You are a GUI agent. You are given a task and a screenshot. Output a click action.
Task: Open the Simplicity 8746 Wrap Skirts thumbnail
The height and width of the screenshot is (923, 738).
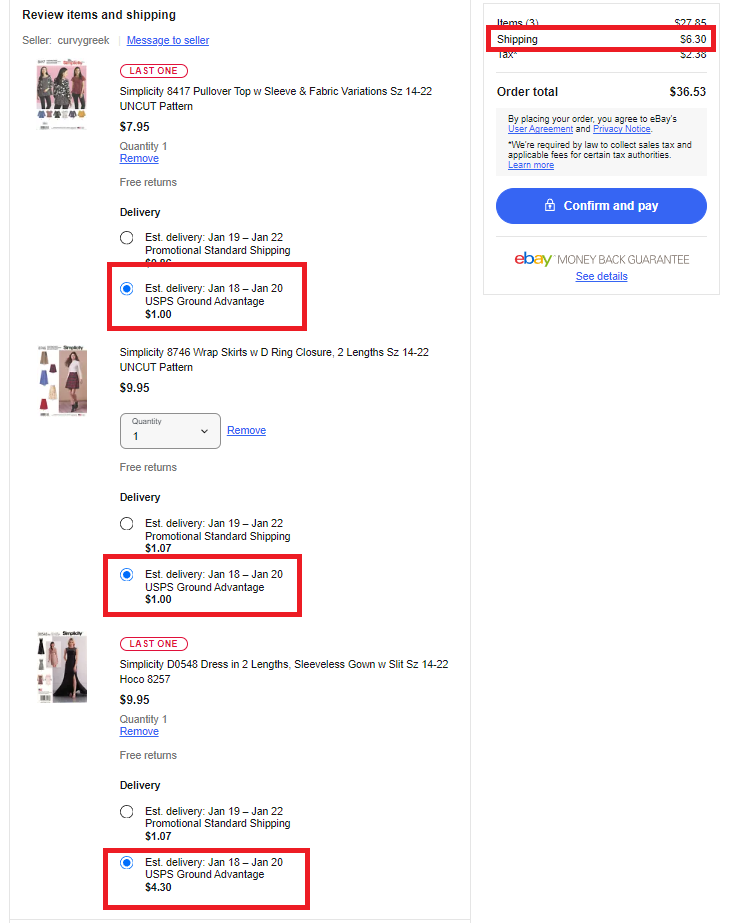coord(62,381)
